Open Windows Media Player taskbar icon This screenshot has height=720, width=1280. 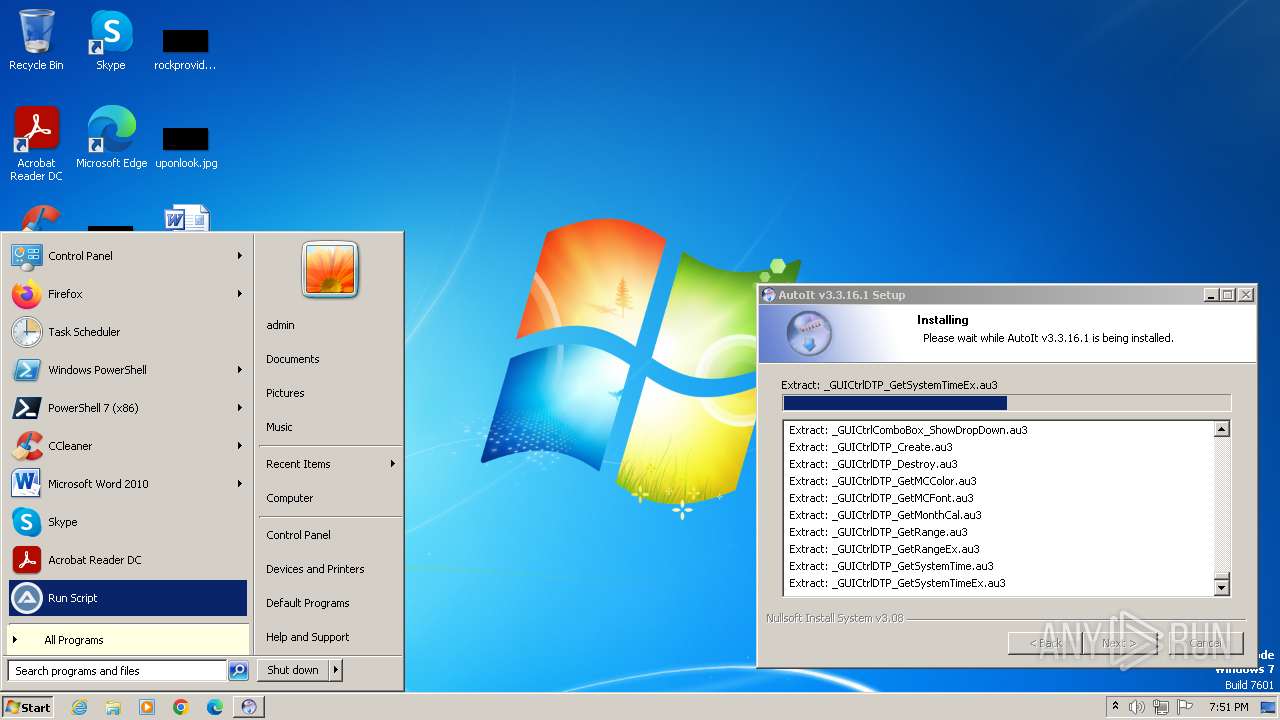pos(147,707)
